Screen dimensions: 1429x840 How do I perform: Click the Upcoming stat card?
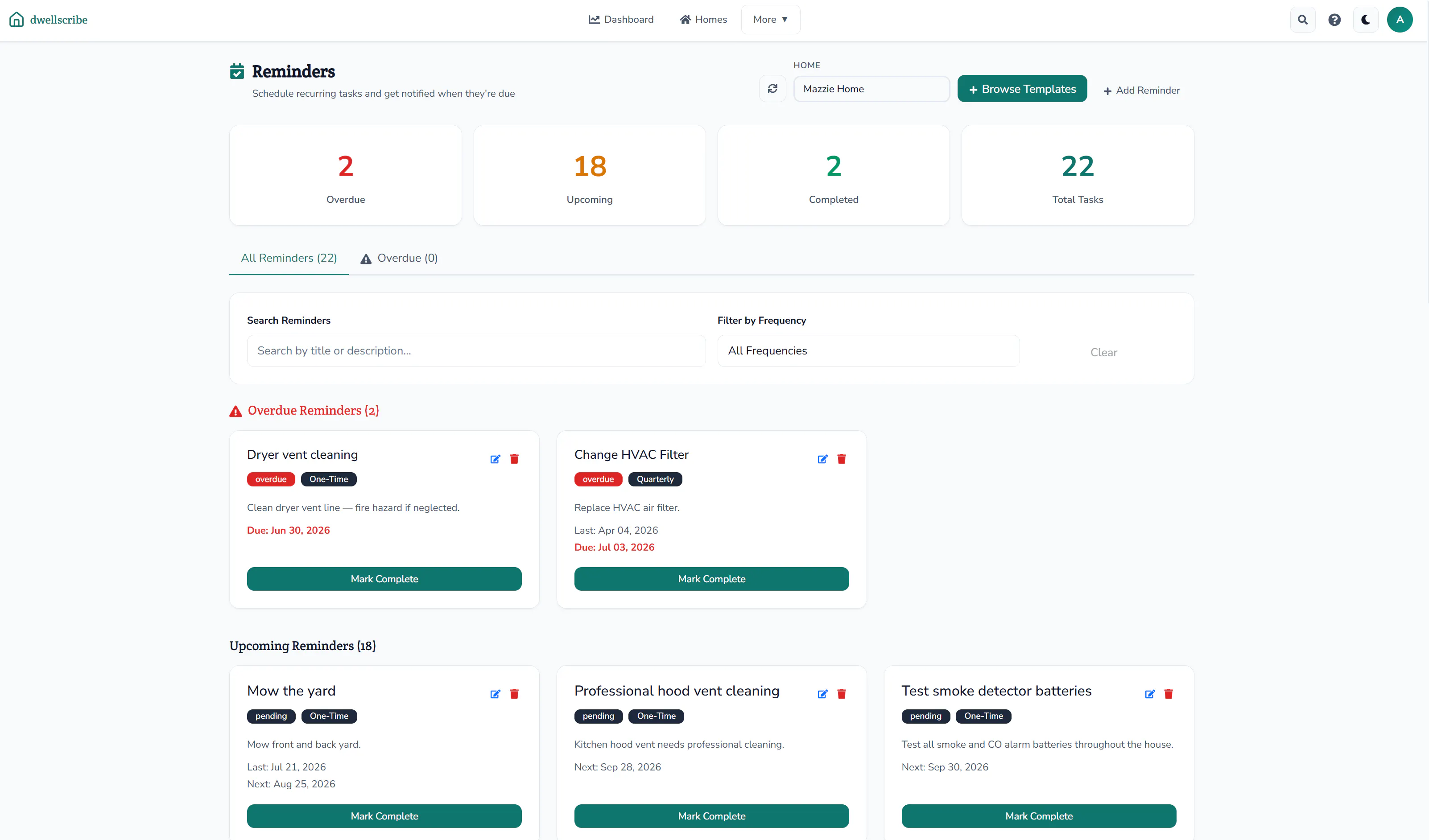coord(589,175)
